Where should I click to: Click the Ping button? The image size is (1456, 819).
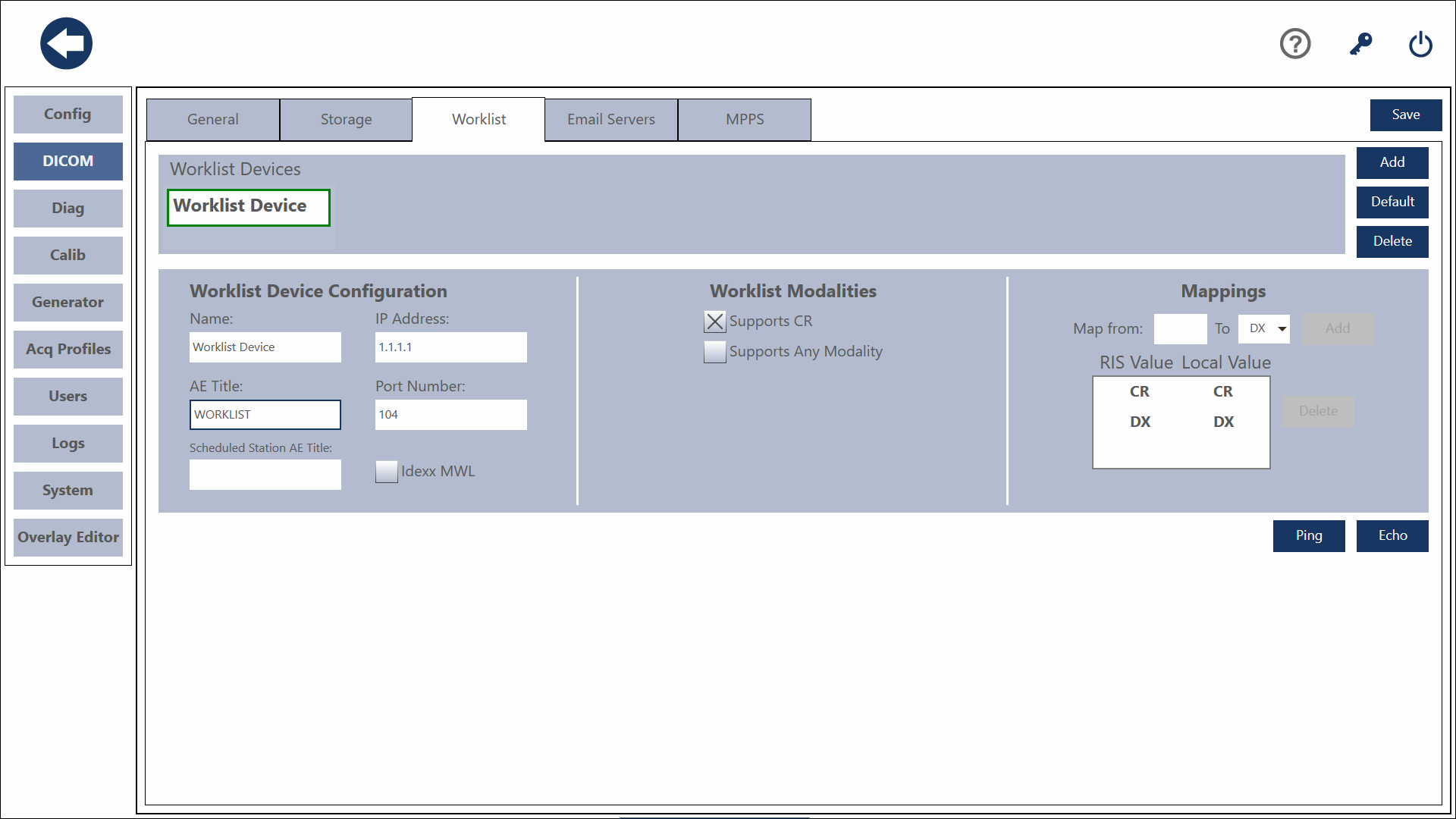(x=1308, y=536)
